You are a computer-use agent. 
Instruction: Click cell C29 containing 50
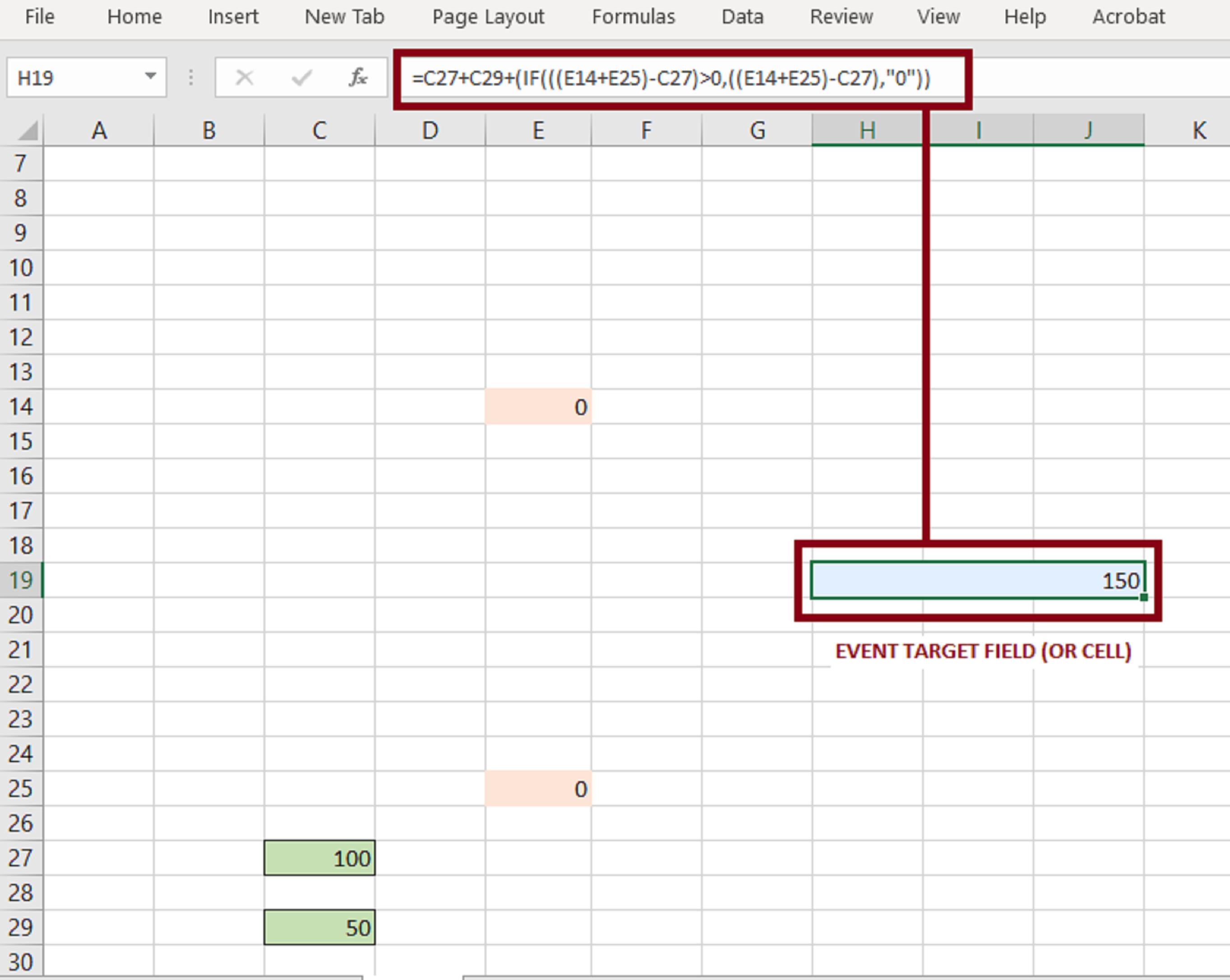click(x=319, y=927)
